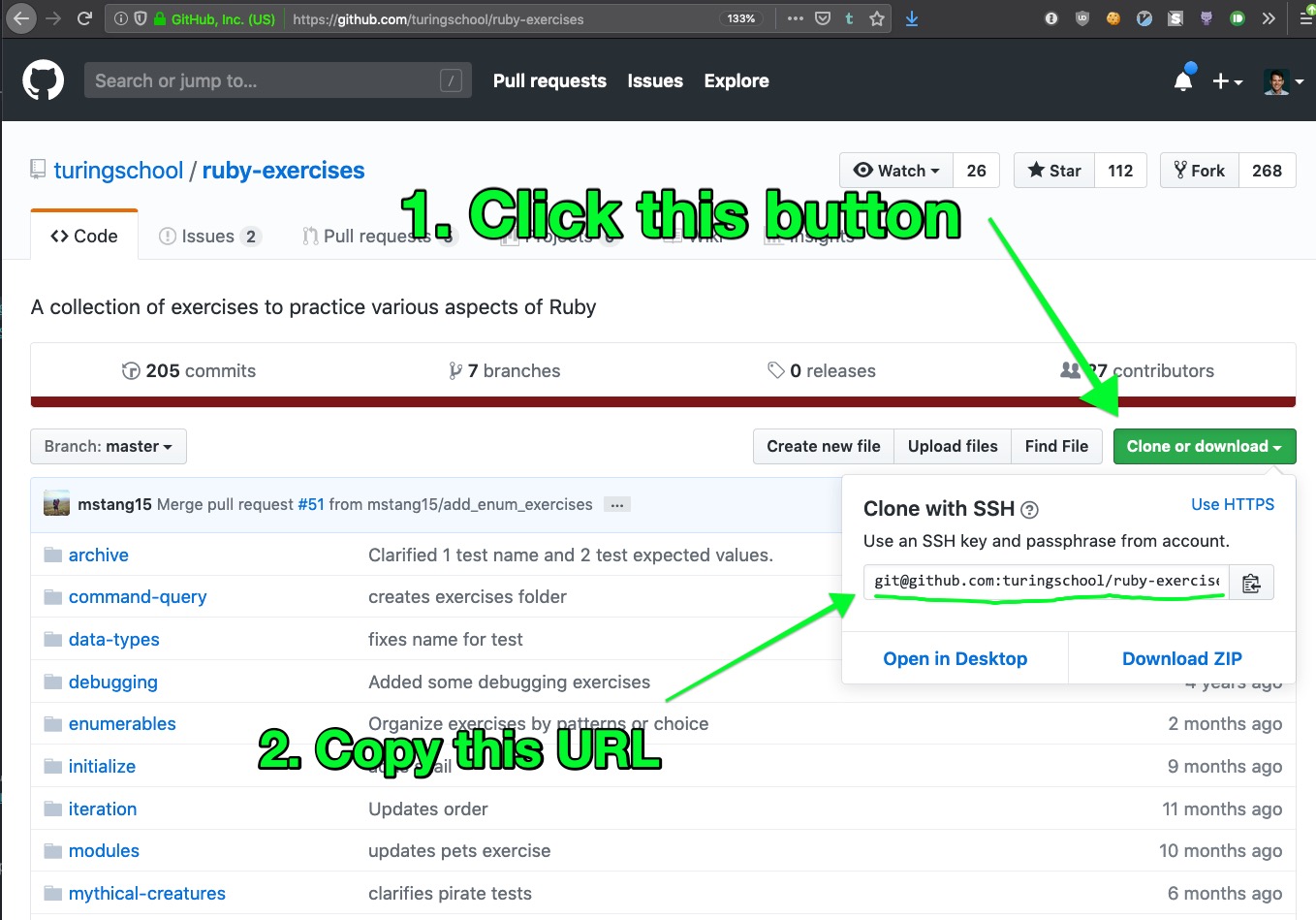The width and height of the screenshot is (1316, 920).
Task: Open the modules folder
Action: [x=104, y=851]
